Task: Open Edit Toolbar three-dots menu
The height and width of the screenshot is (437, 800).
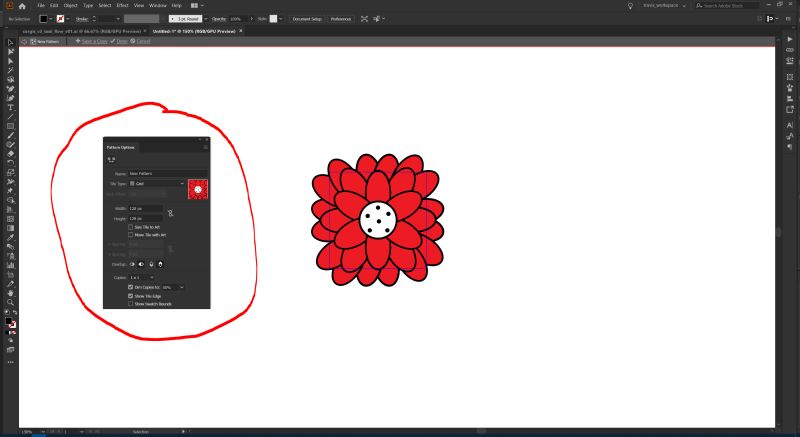Action: [x=10, y=362]
